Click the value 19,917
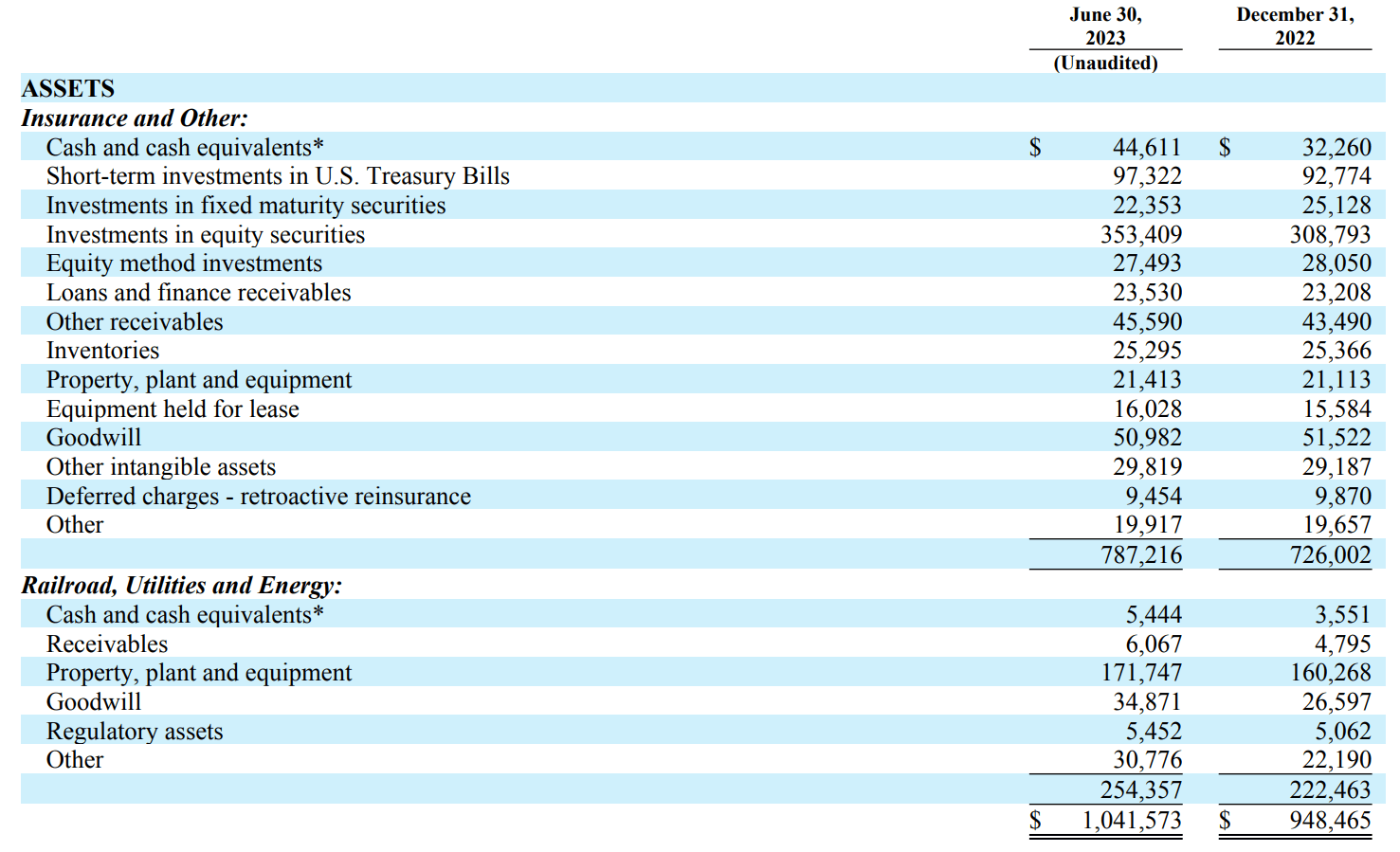1400x852 pixels. pos(1147,525)
